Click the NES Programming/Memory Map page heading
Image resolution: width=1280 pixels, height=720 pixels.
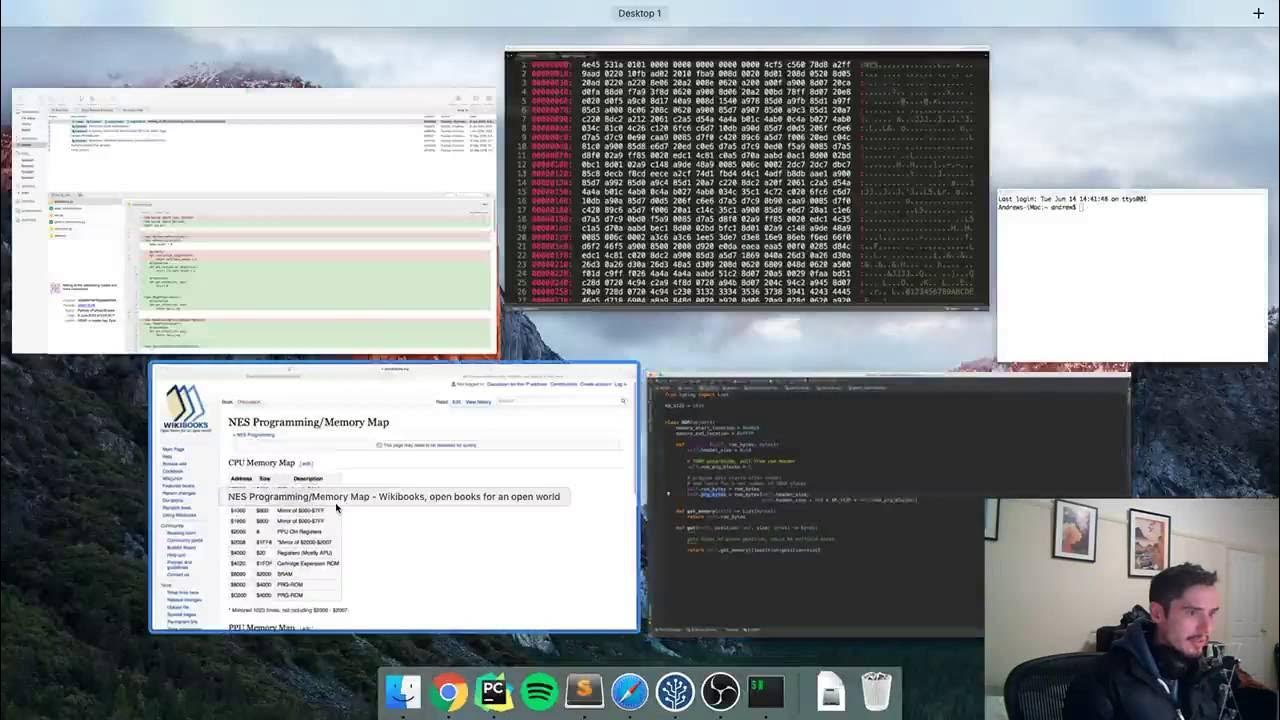308,422
